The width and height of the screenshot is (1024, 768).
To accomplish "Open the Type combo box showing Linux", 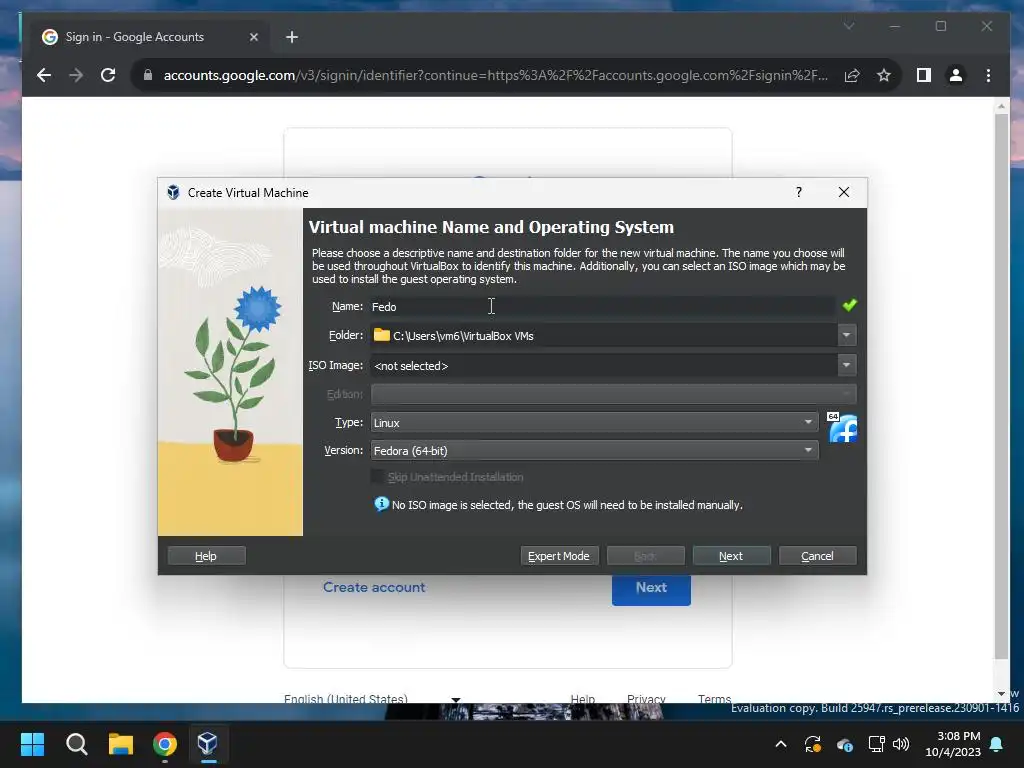I will (x=594, y=423).
